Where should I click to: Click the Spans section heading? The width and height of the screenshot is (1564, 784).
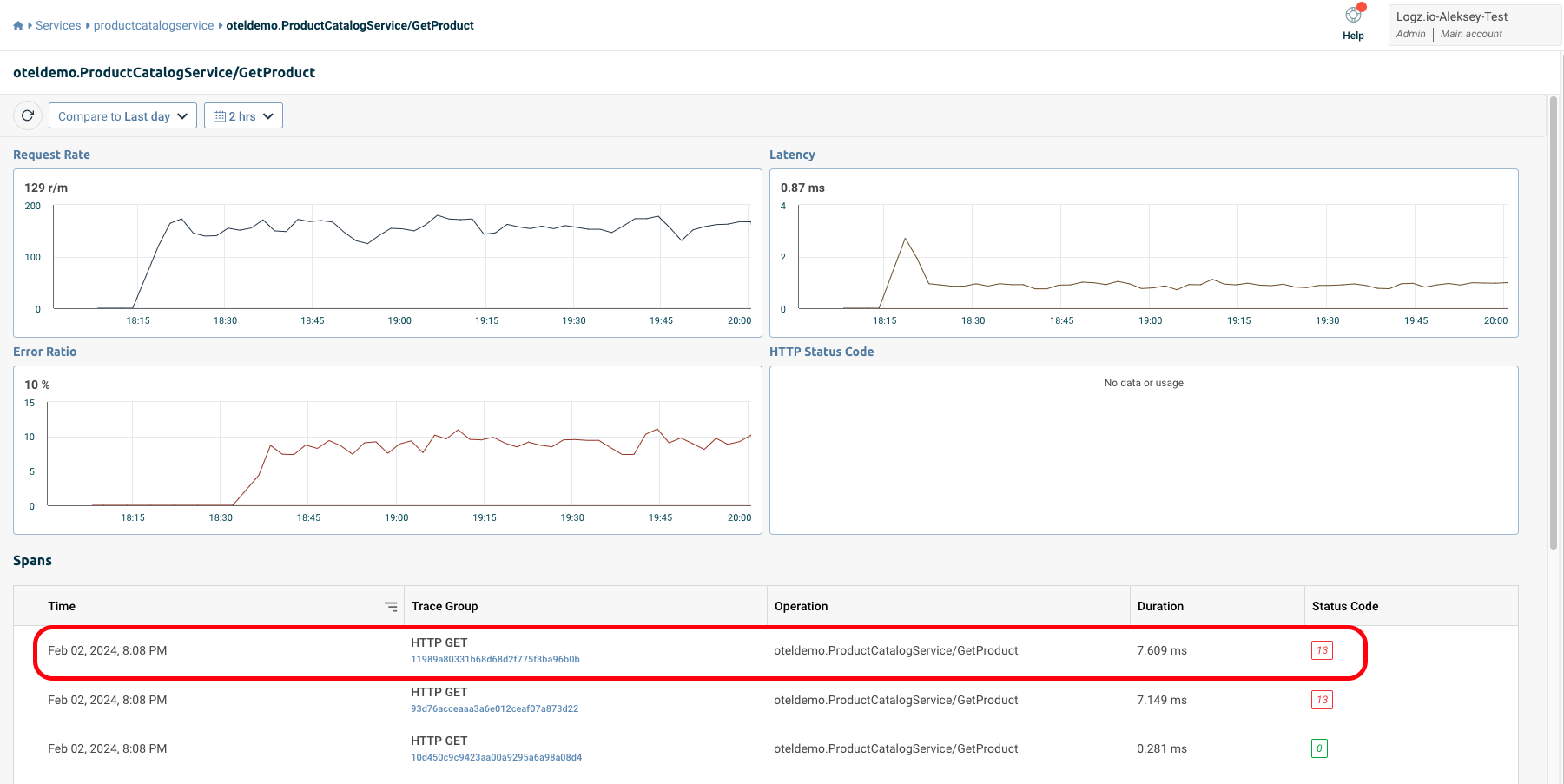32,561
